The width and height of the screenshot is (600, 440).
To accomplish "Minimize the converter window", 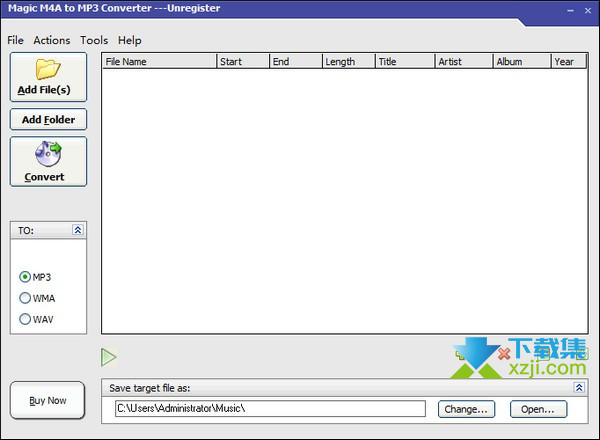I will pos(570,11).
